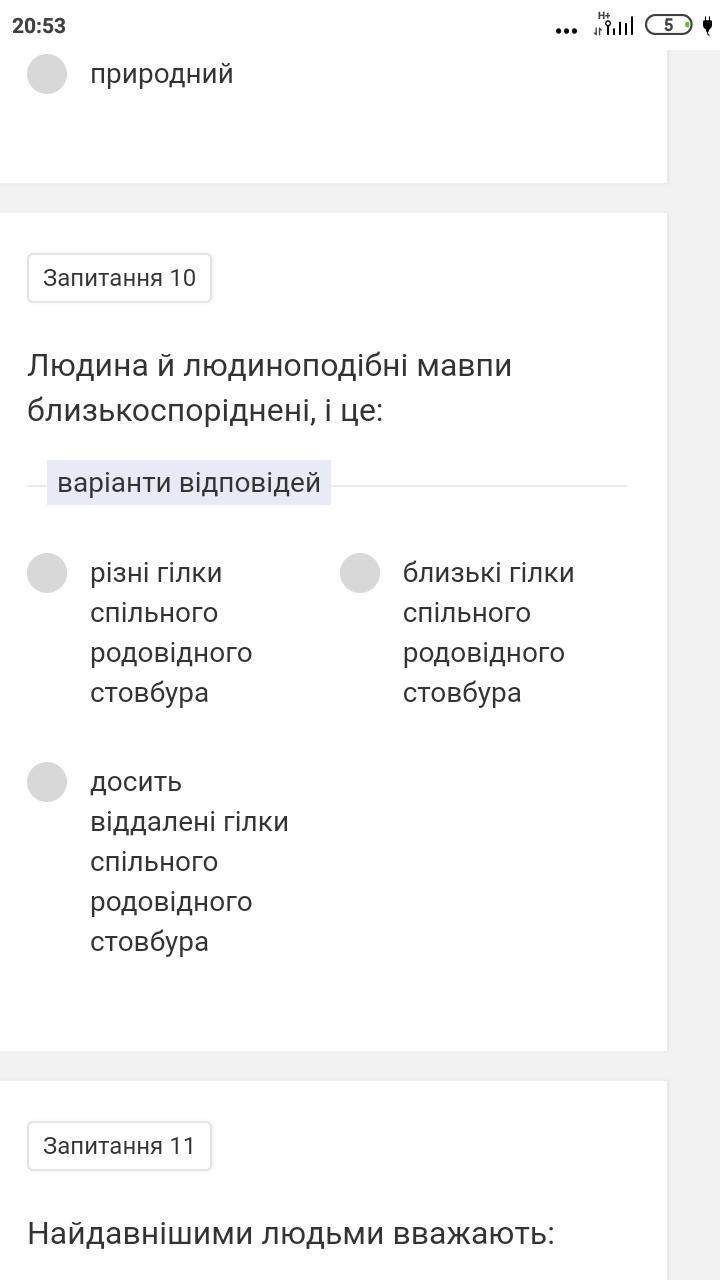Image resolution: width=720 pixels, height=1280 pixels.
Task: Tap the 20:53 clock in status bar
Action: pos(39,26)
